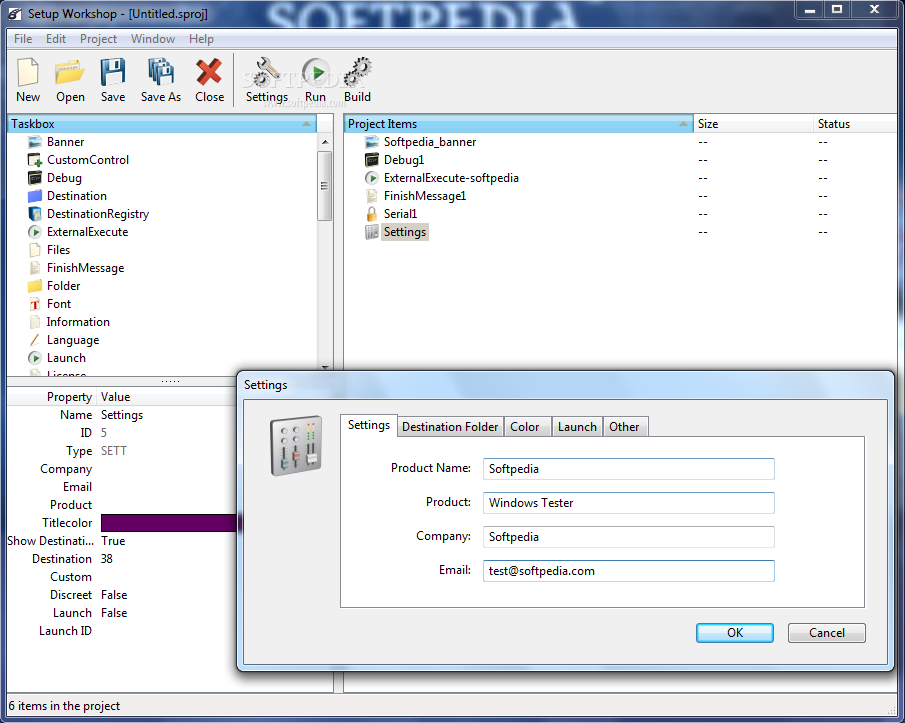Screen dimensions: 905x723
Task: Click the Email field with test@softpedia.com
Action: pyautogui.click(x=629, y=571)
